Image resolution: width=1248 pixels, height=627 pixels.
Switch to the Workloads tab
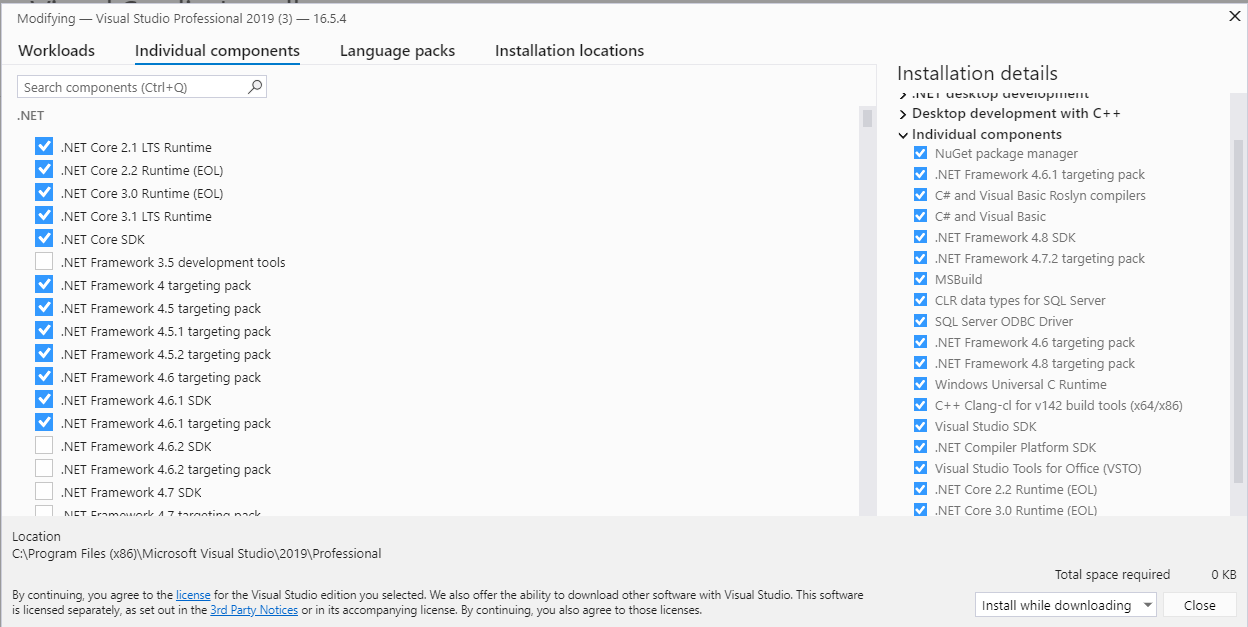[56, 50]
